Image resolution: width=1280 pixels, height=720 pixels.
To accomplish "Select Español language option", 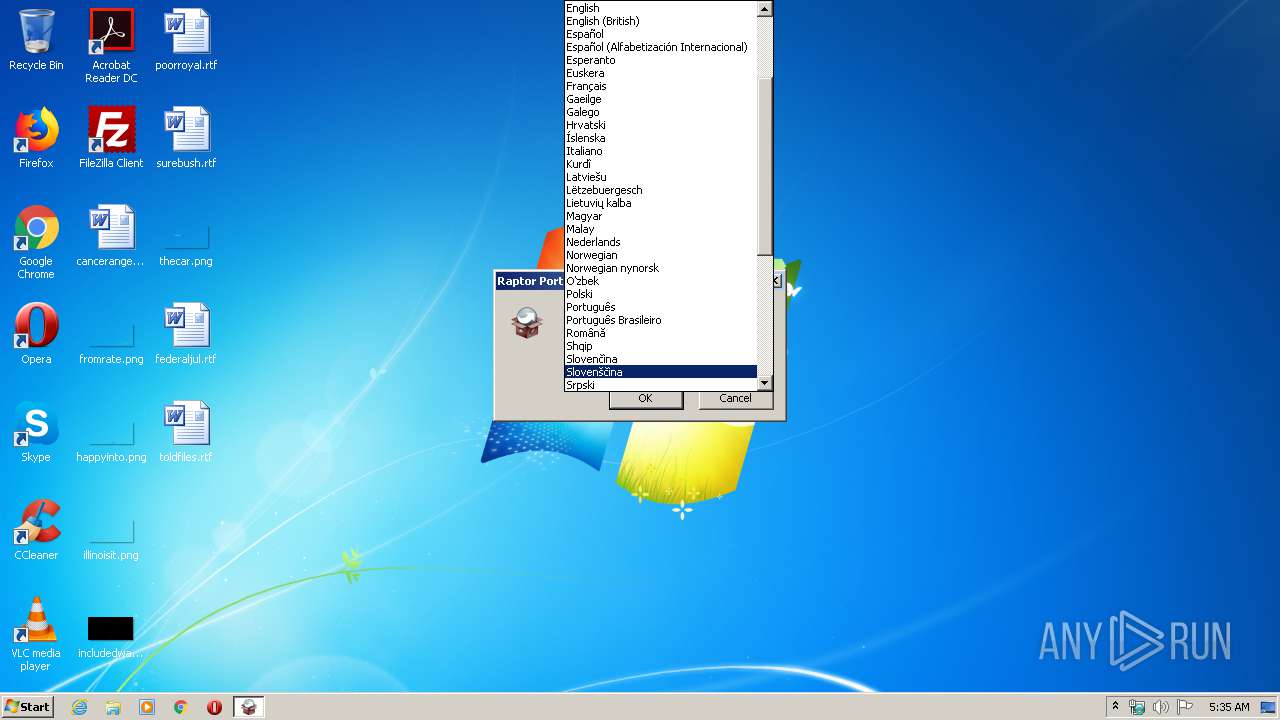I will point(661,34).
